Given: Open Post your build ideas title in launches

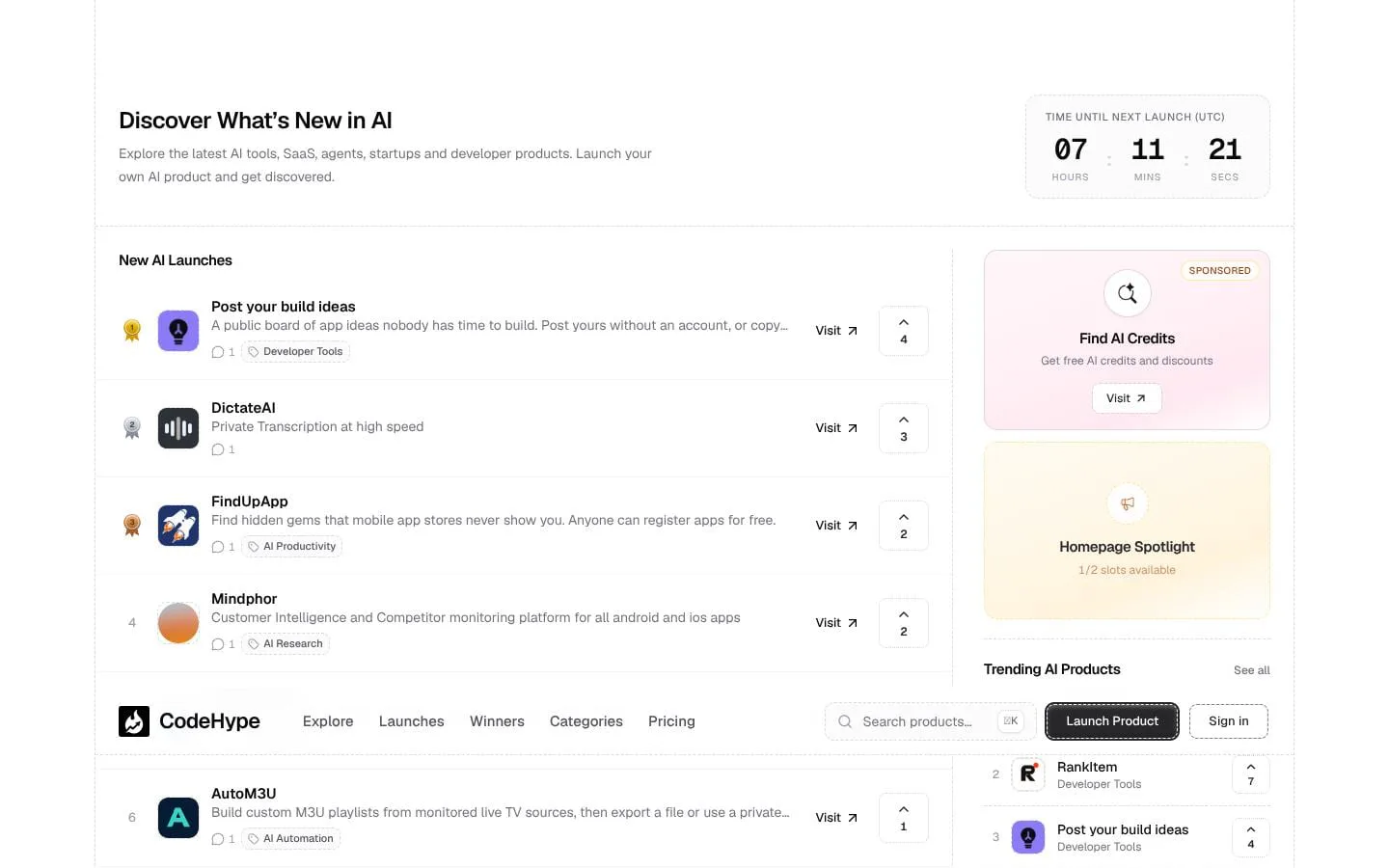Looking at the screenshot, I should point(284,307).
